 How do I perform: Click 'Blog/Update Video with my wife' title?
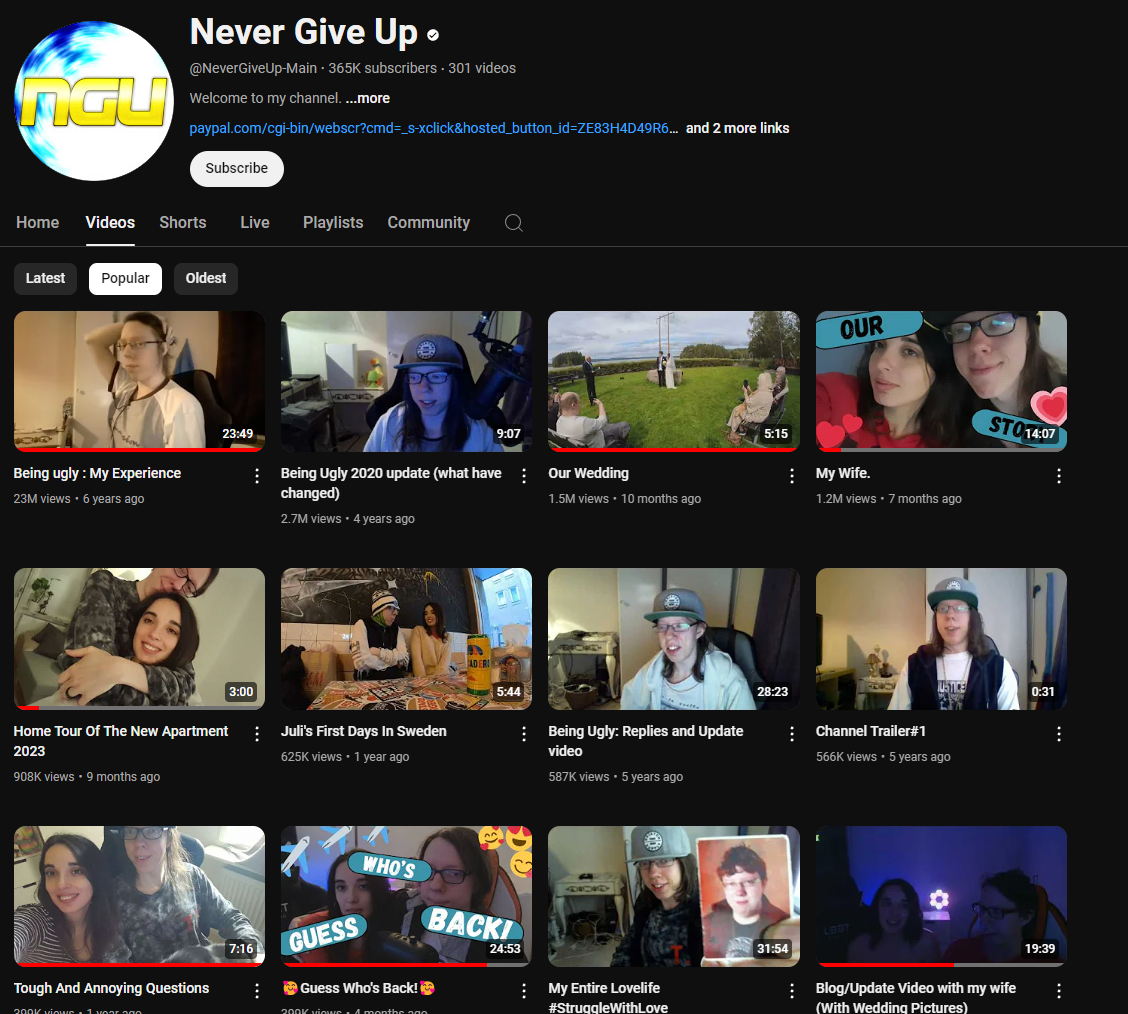point(916,997)
